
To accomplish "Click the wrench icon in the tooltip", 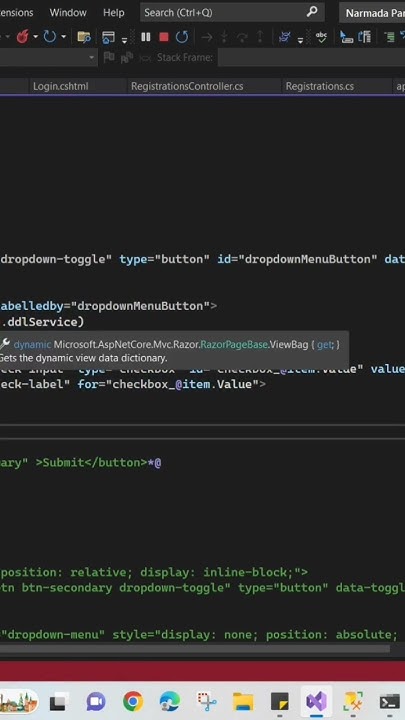I will (x=5, y=343).
